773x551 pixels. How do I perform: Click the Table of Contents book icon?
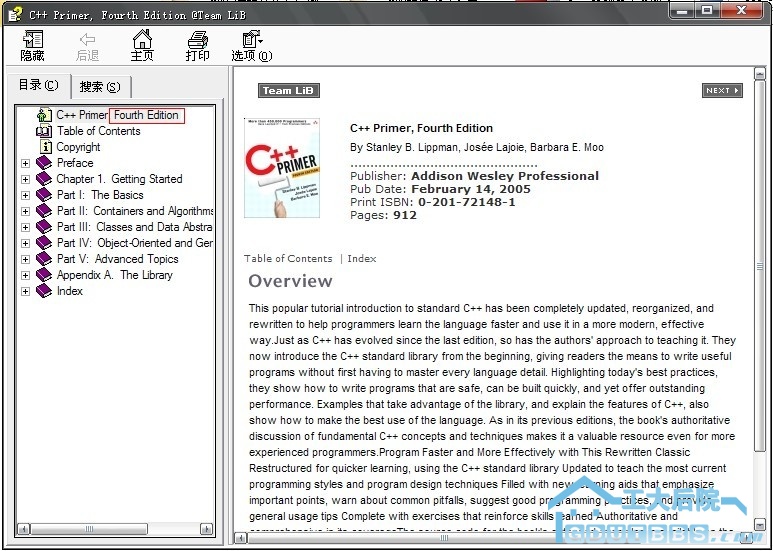point(44,131)
